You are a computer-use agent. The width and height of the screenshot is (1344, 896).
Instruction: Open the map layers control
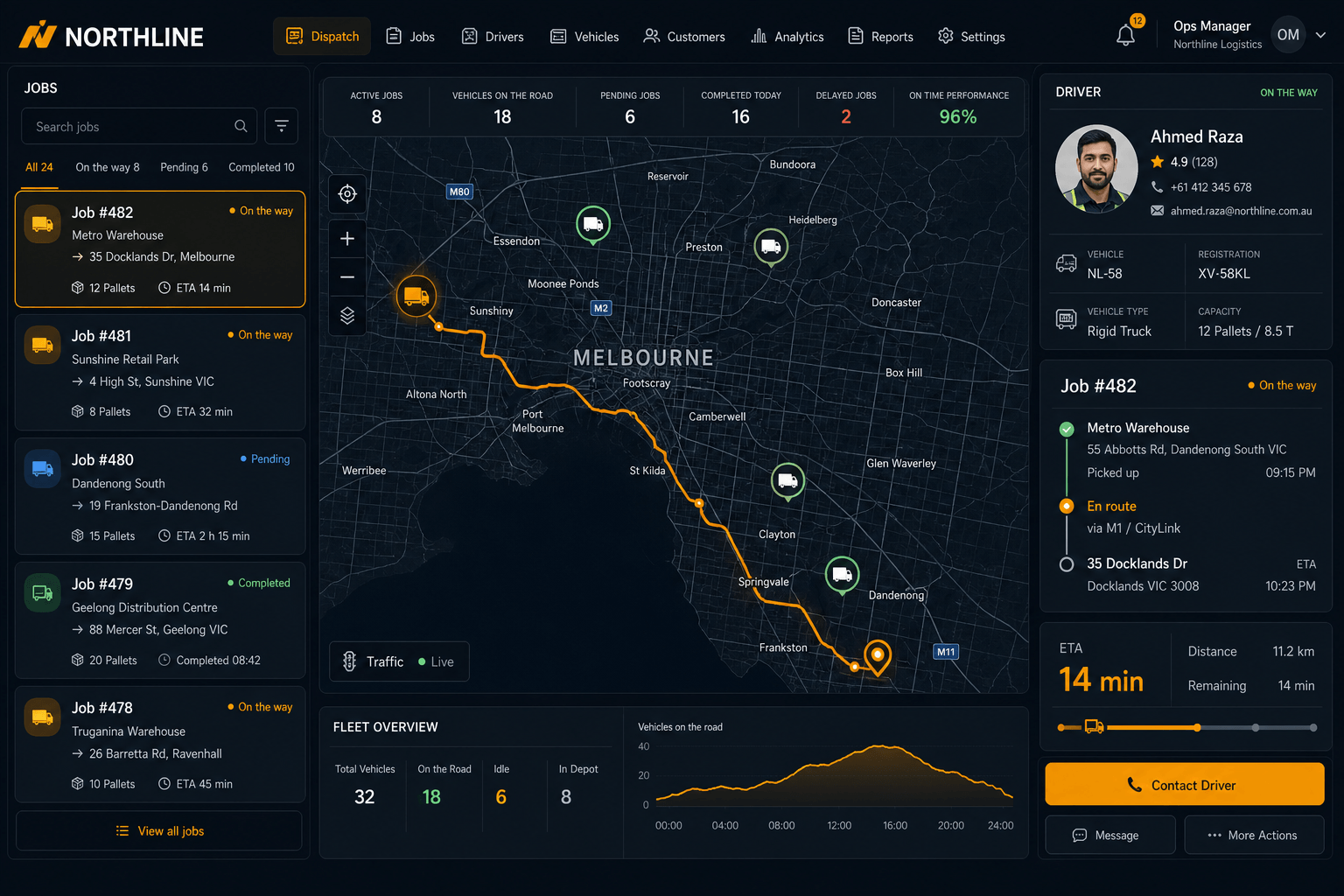pyautogui.click(x=347, y=316)
